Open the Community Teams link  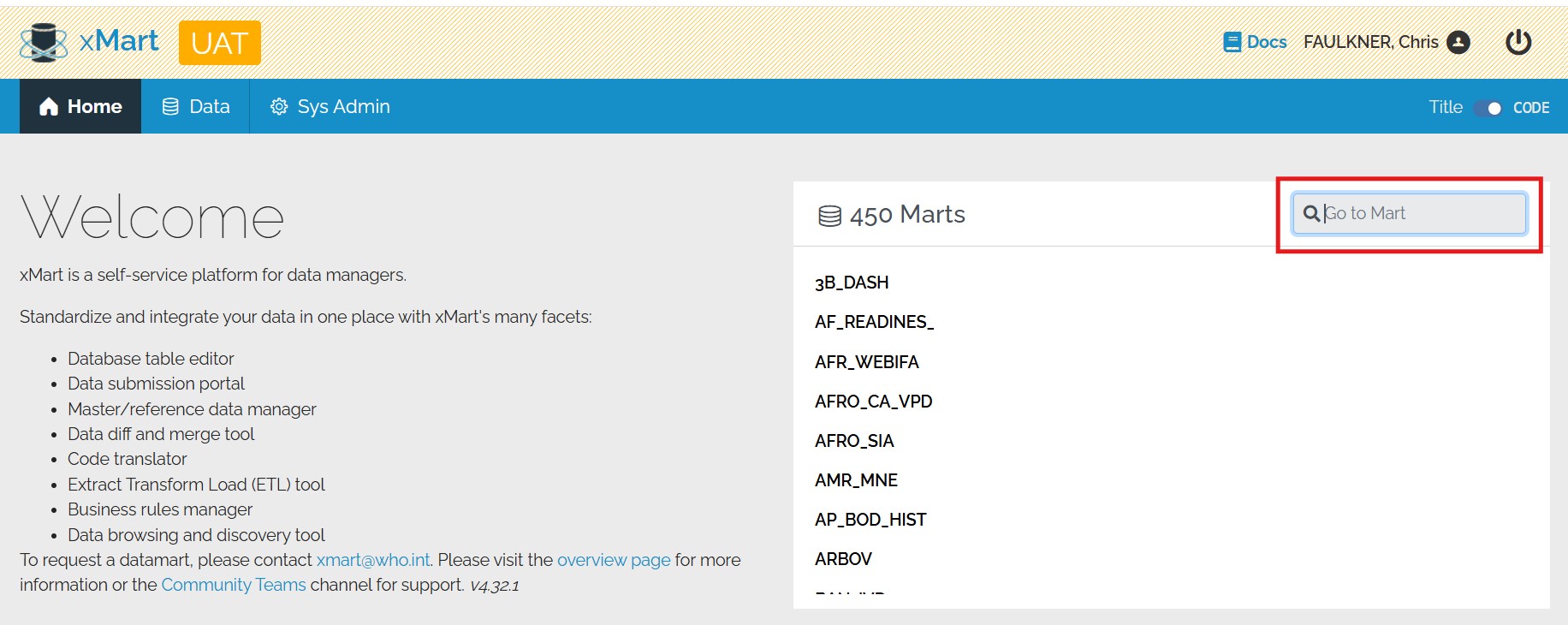(233, 585)
